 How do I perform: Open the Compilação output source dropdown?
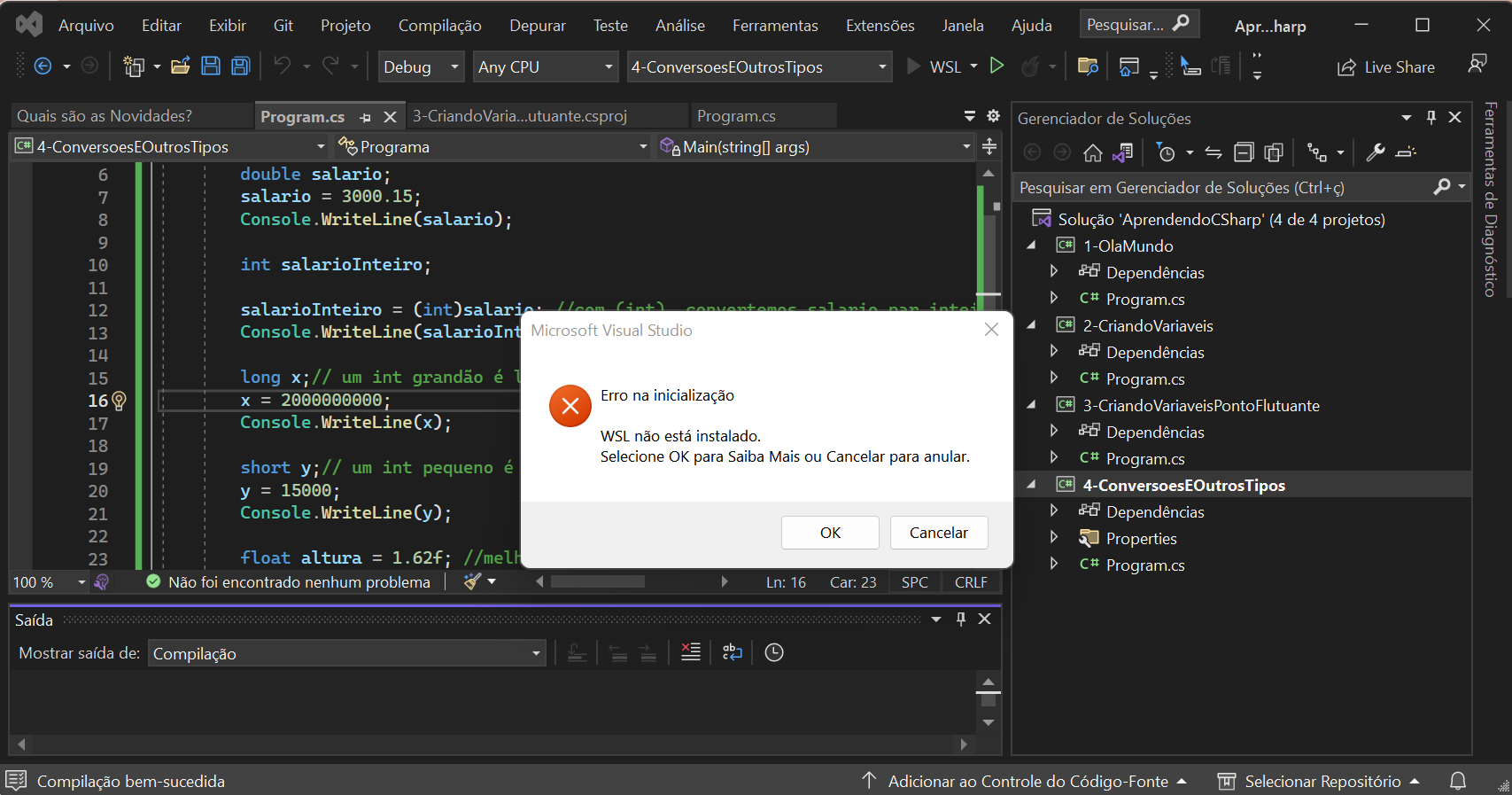tap(346, 653)
